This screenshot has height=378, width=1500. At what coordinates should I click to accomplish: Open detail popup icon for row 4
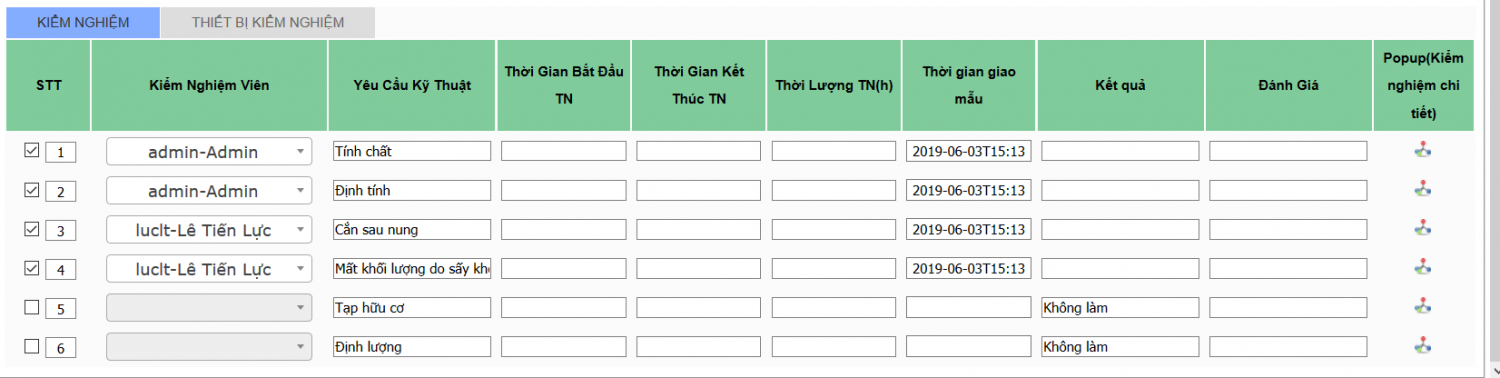[x=1423, y=267]
